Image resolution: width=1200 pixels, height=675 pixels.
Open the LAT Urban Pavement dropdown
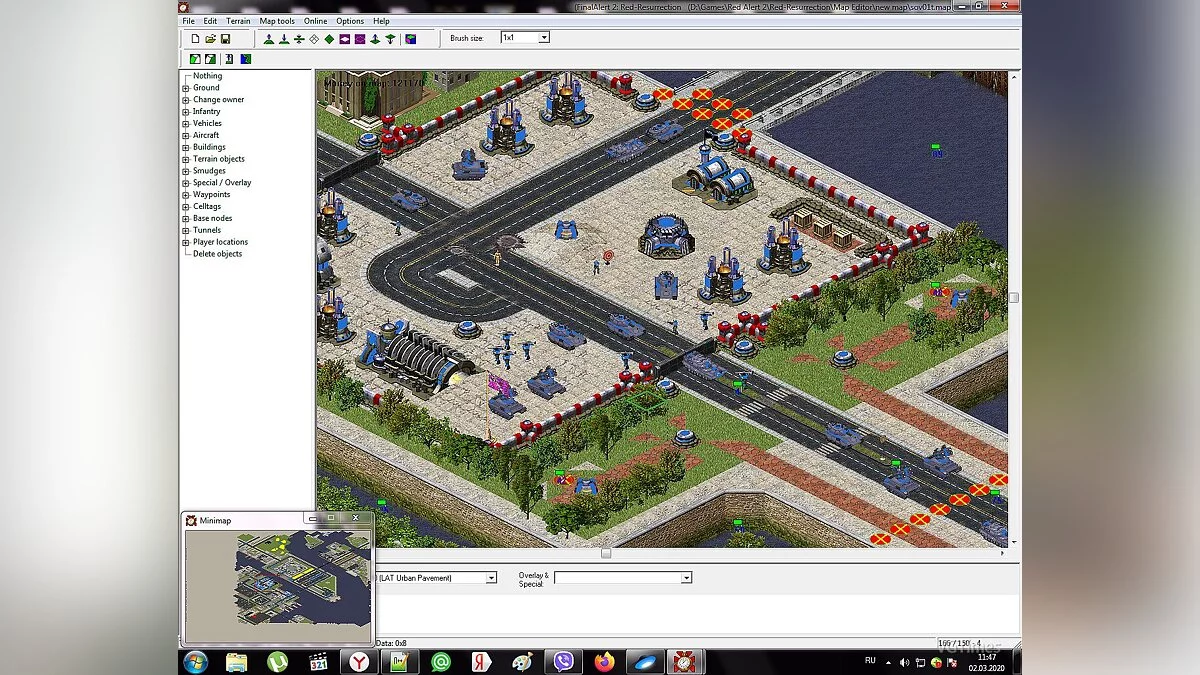coord(489,577)
